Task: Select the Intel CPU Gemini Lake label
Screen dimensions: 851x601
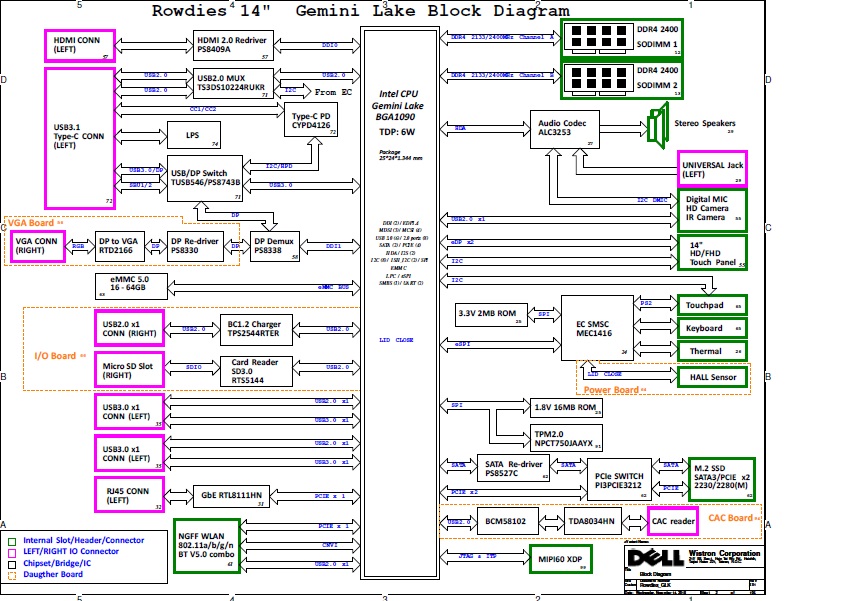Action: pyautogui.click(x=398, y=105)
